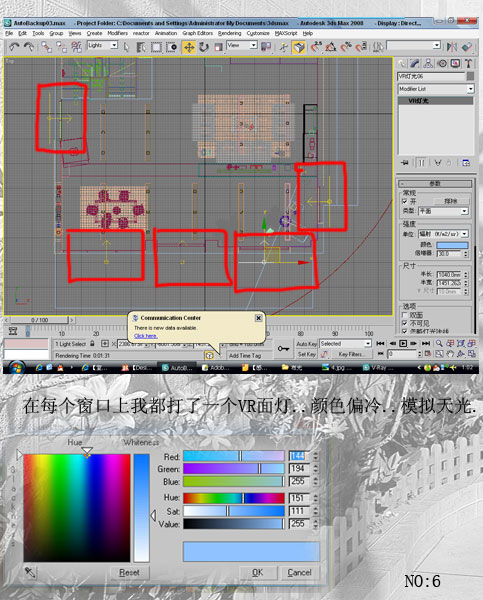Toggle the Window/Crossing selection icon
The width and height of the screenshot is (483, 600).
click(x=171, y=47)
